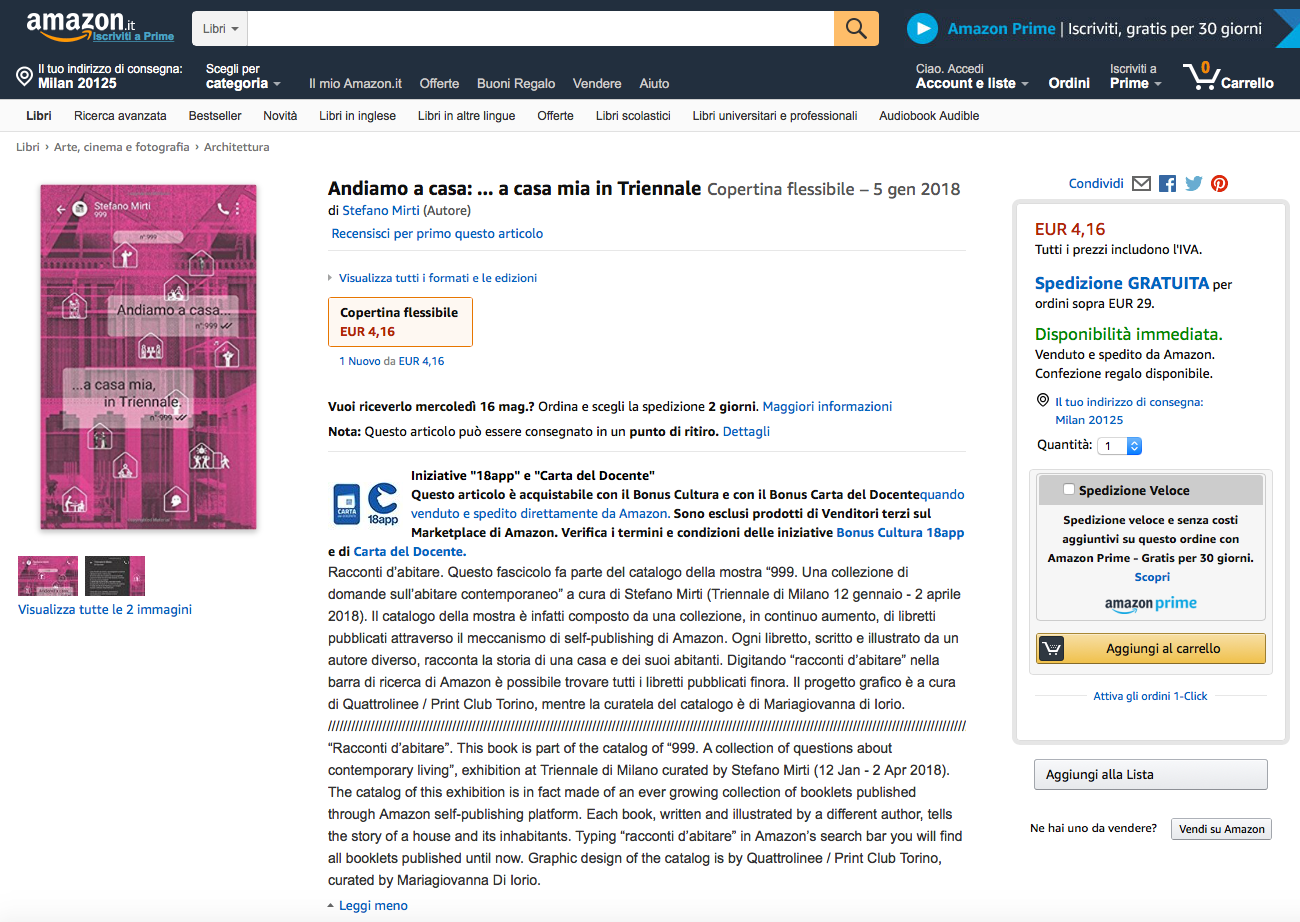Click the Stefano Mirti author link
Image resolution: width=1300 pixels, height=922 pixels.
[x=380, y=211]
